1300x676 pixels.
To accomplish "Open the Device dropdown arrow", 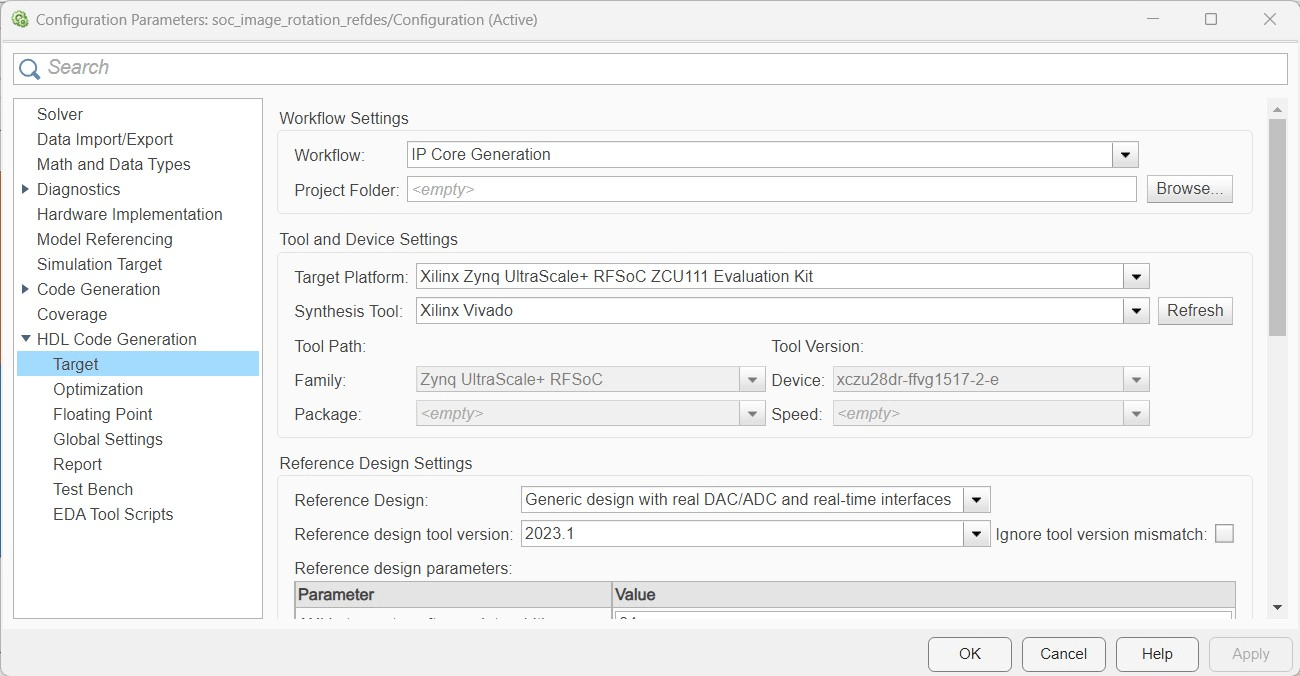I will pyautogui.click(x=1136, y=380).
